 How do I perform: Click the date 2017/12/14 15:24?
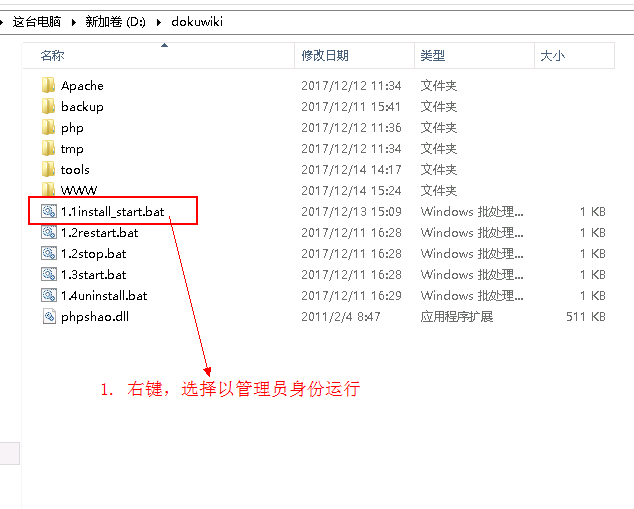click(351, 191)
